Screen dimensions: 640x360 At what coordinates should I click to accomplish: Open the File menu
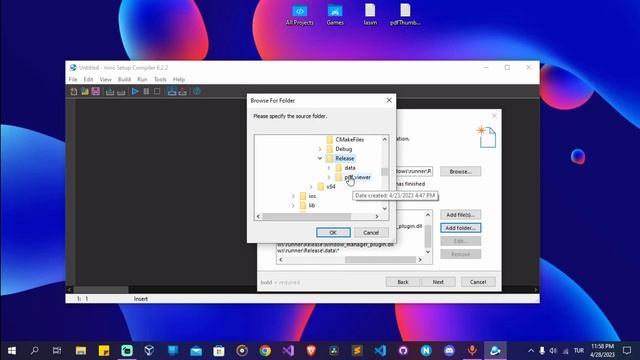(73, 79)
